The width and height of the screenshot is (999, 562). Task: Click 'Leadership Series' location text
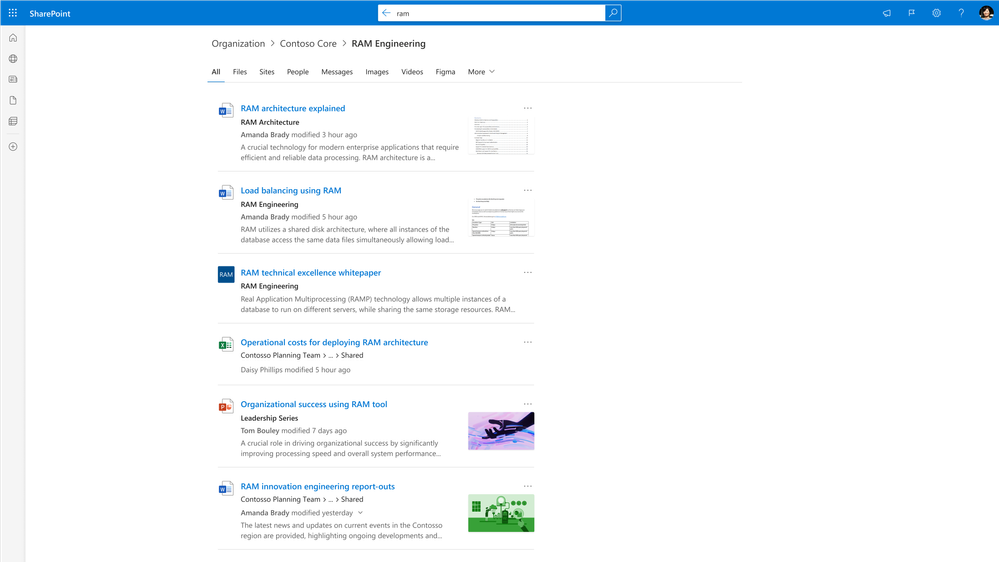coord(270,419)
